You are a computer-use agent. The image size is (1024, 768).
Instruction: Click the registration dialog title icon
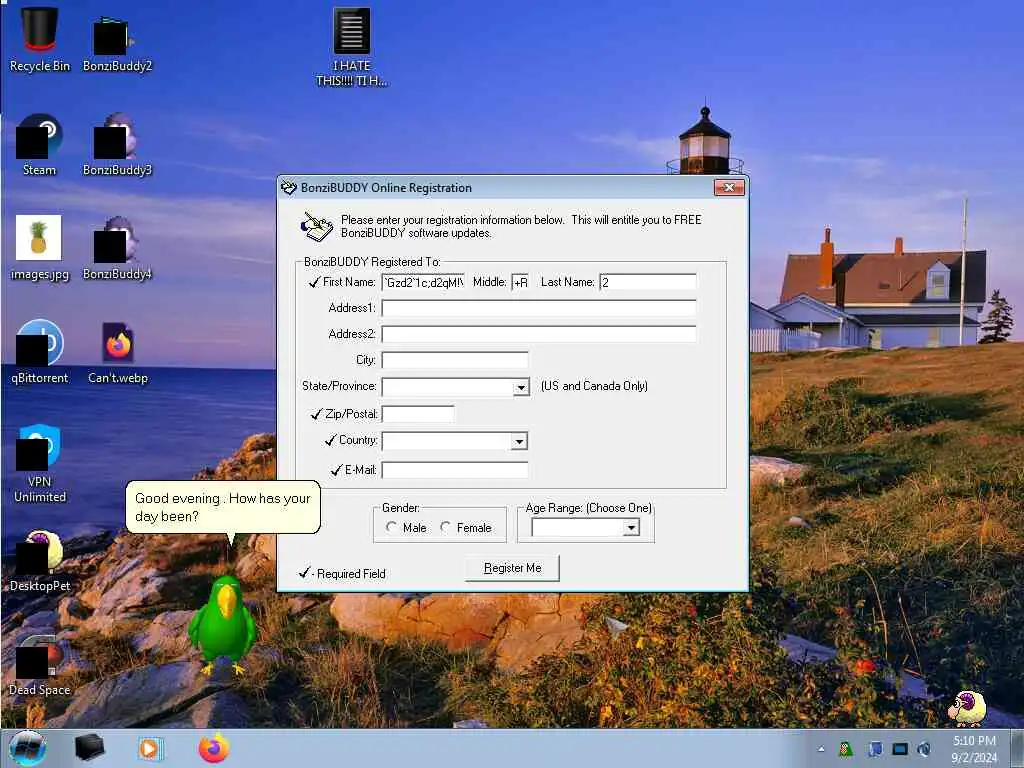(289, 188)
